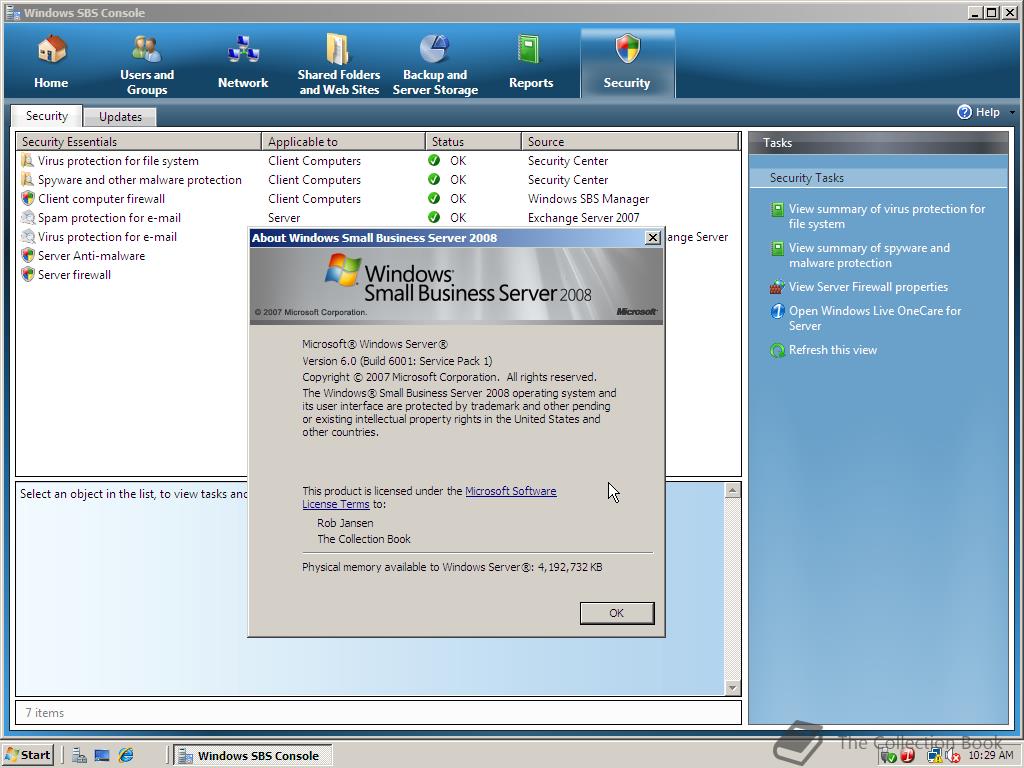Click OK status icon for virus protection row
1024x768 pixels.
[434, 161]
